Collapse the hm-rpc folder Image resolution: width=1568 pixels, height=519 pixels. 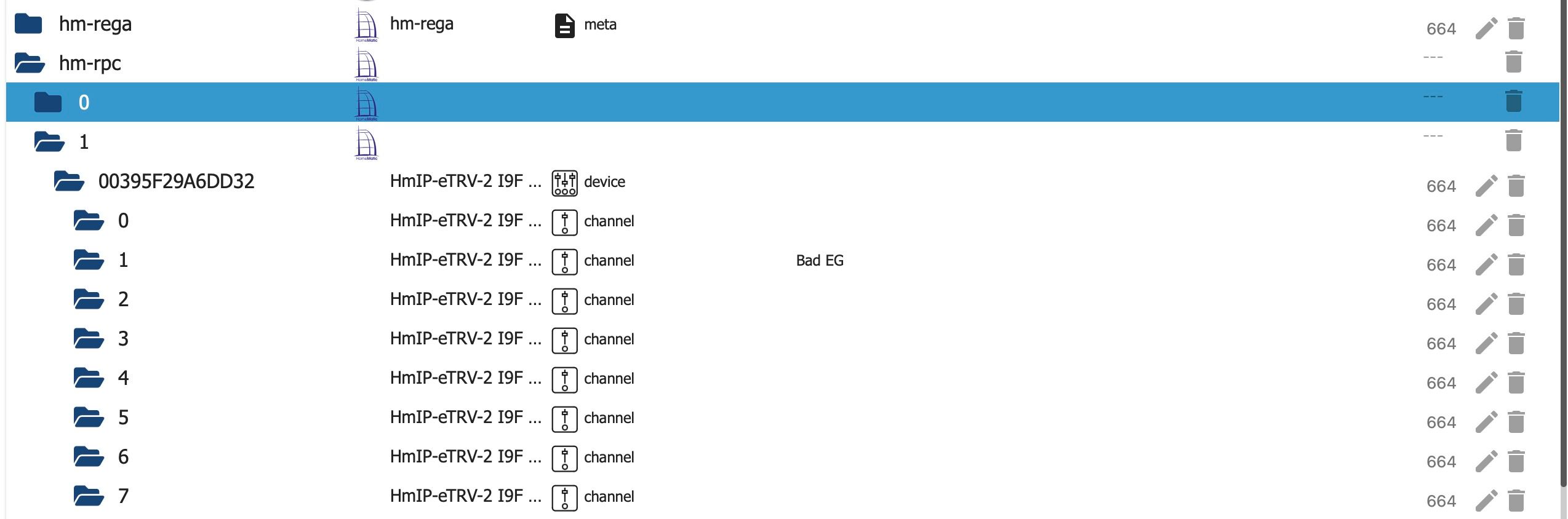[x=29, y=63]
